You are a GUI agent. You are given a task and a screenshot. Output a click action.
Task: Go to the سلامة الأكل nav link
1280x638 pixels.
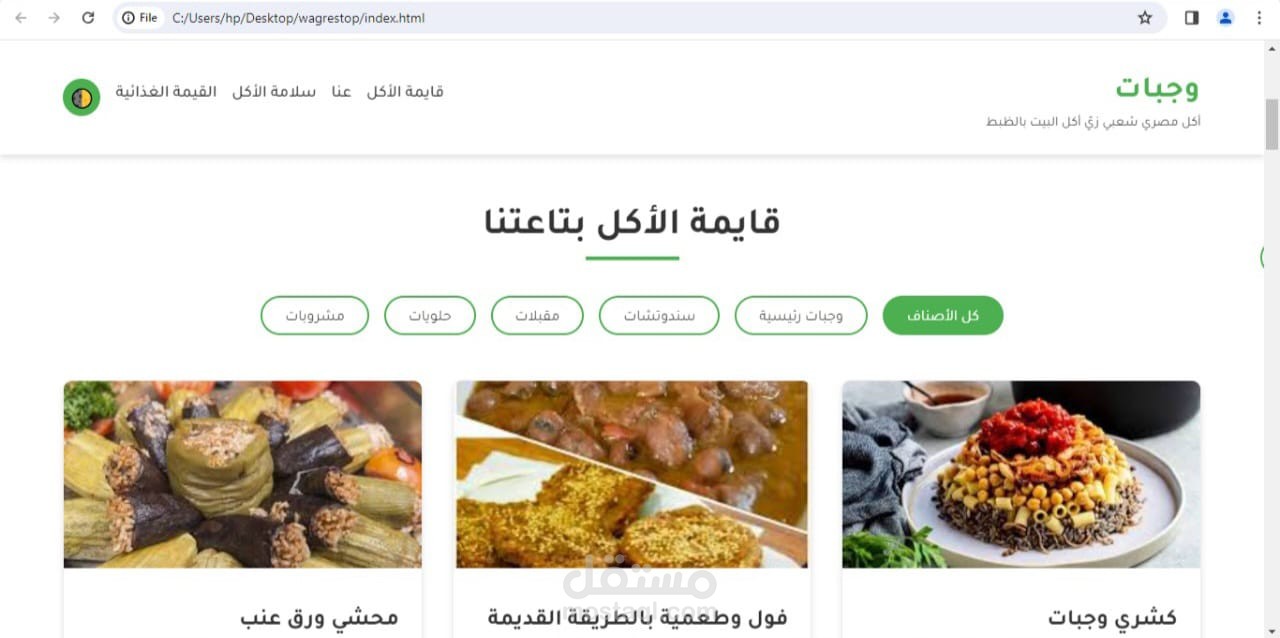[274, 92]
